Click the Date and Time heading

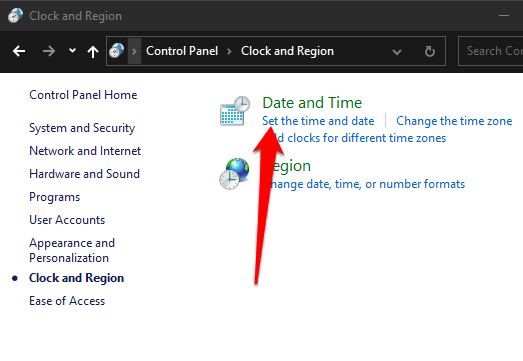click(x=312, y=102)
